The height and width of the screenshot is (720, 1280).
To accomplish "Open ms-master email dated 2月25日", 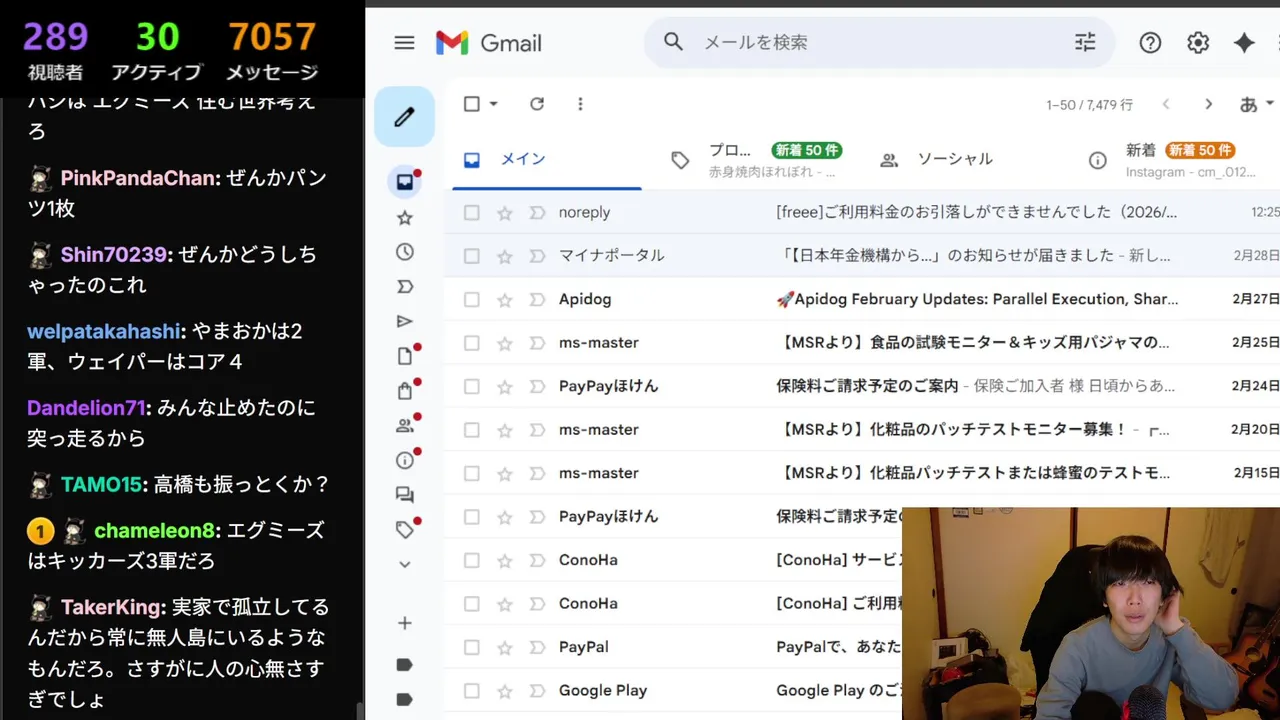I will [862, 343].
